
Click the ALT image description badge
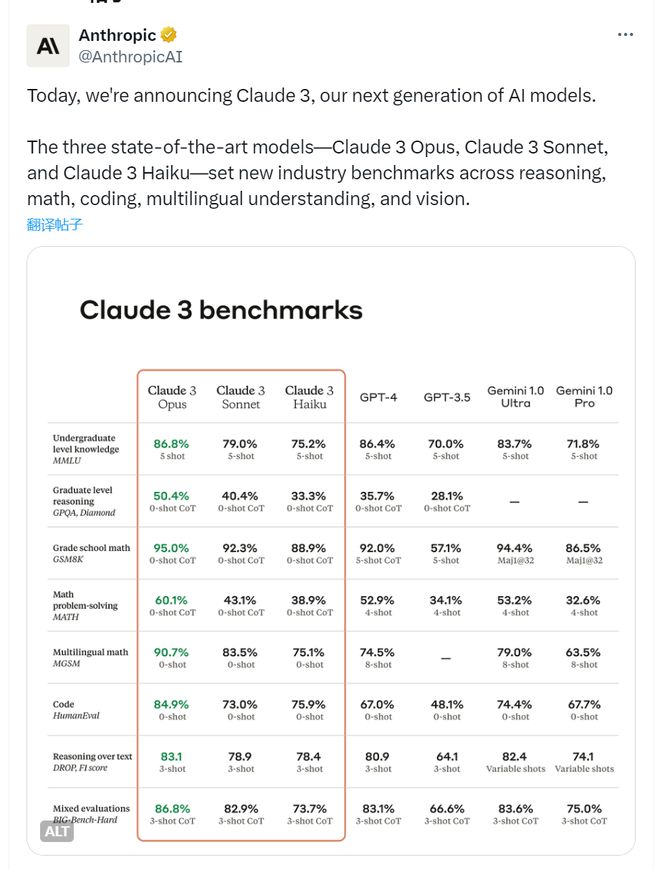click(x=57, y=831)
